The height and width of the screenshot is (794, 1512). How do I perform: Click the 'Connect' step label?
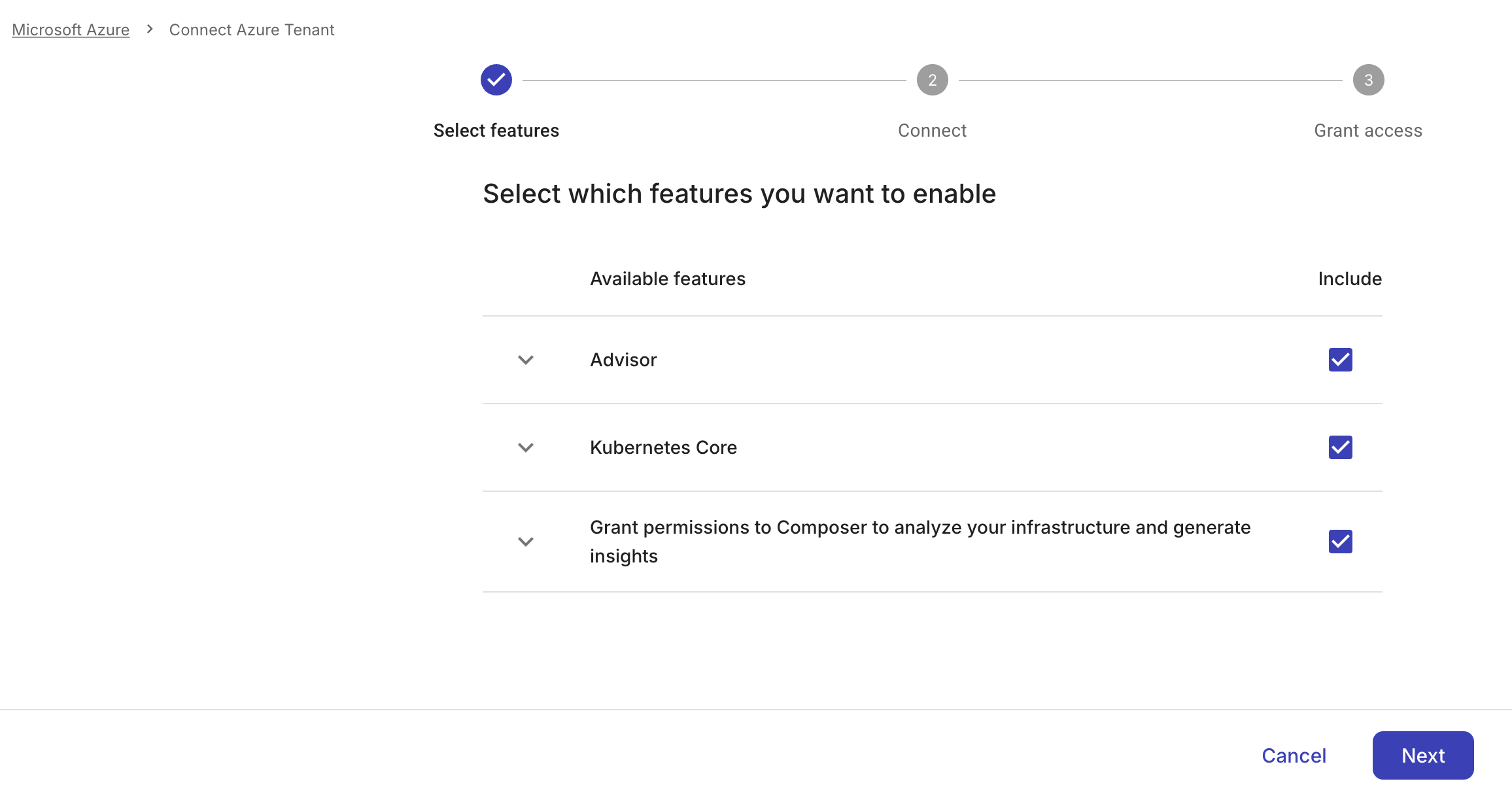tap(932, 130)
